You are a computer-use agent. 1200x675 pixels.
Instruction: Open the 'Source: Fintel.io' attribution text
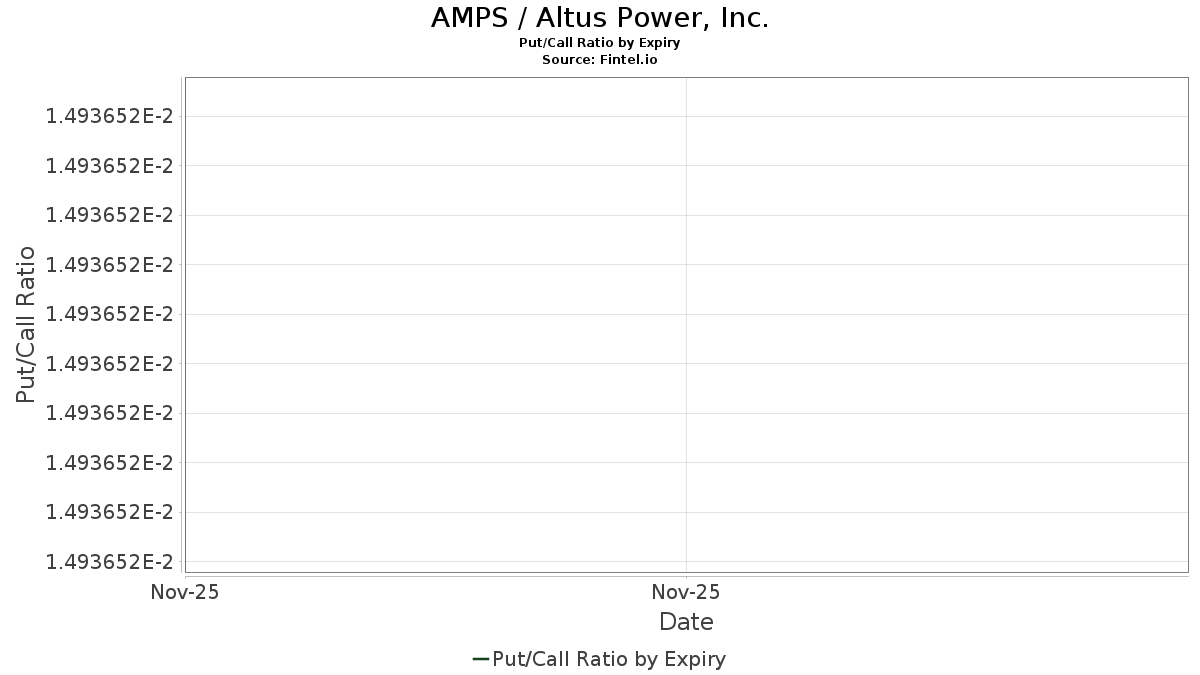point(600,60)
